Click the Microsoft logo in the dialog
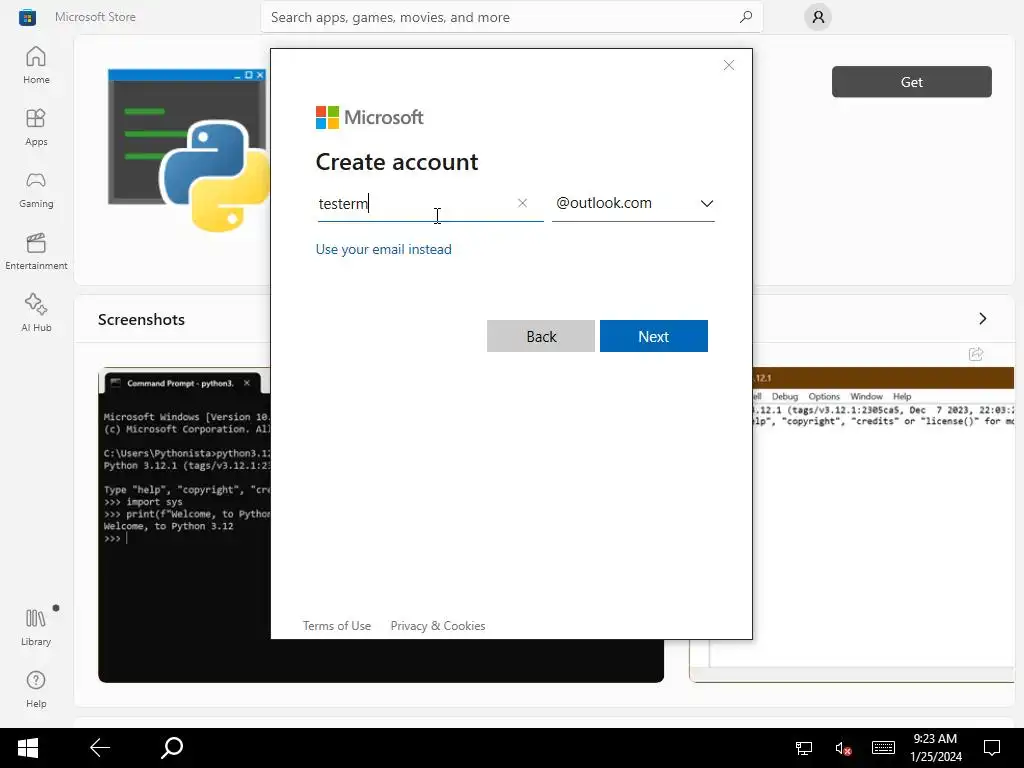This screenshot has height=768, width=1024. pos(370,118)
